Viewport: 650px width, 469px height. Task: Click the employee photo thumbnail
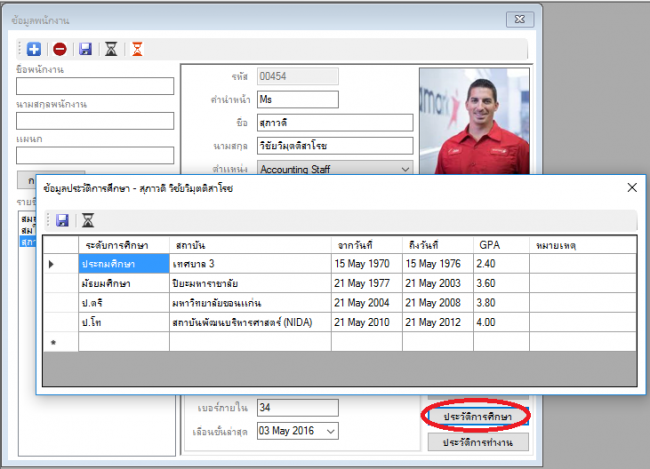pos(474,121)
